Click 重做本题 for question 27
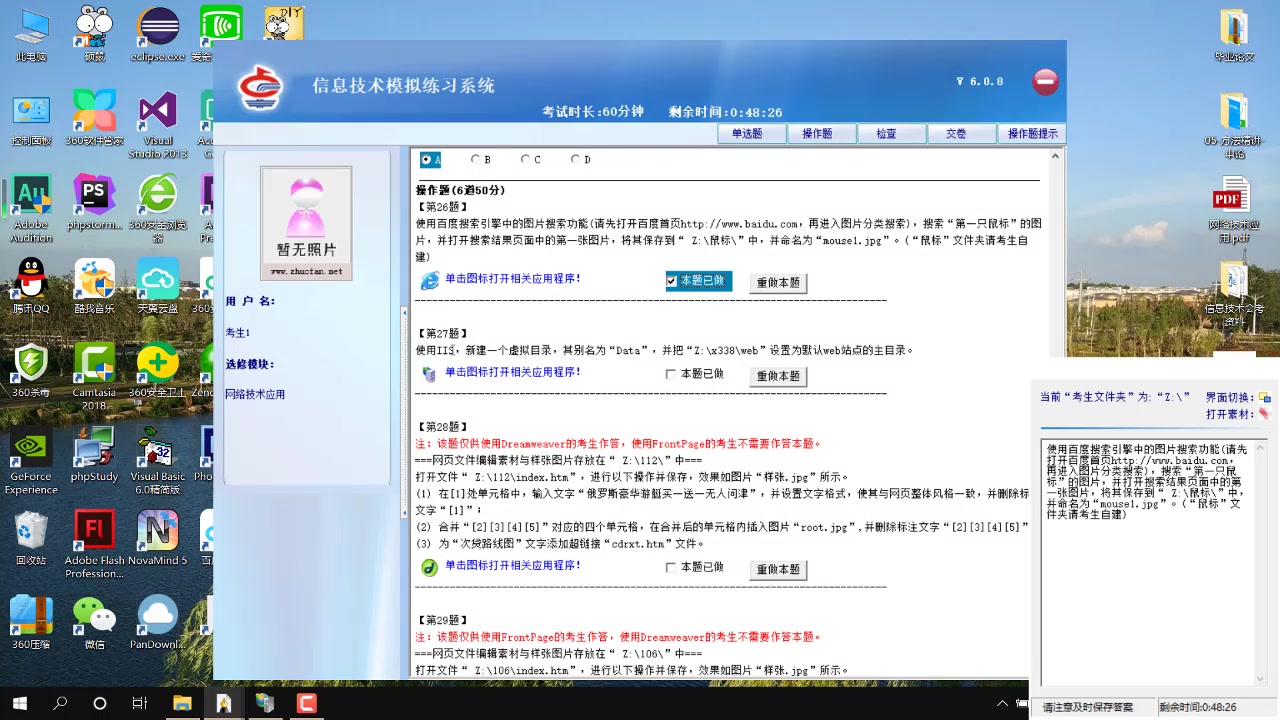Image resolution: width=1280 pixels, height=720 pixels. click(x=778, y=376)
